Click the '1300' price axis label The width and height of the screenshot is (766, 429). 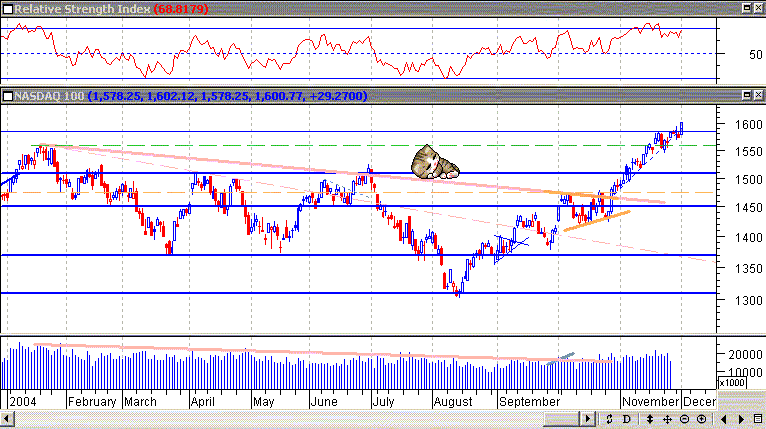(748, 300)
